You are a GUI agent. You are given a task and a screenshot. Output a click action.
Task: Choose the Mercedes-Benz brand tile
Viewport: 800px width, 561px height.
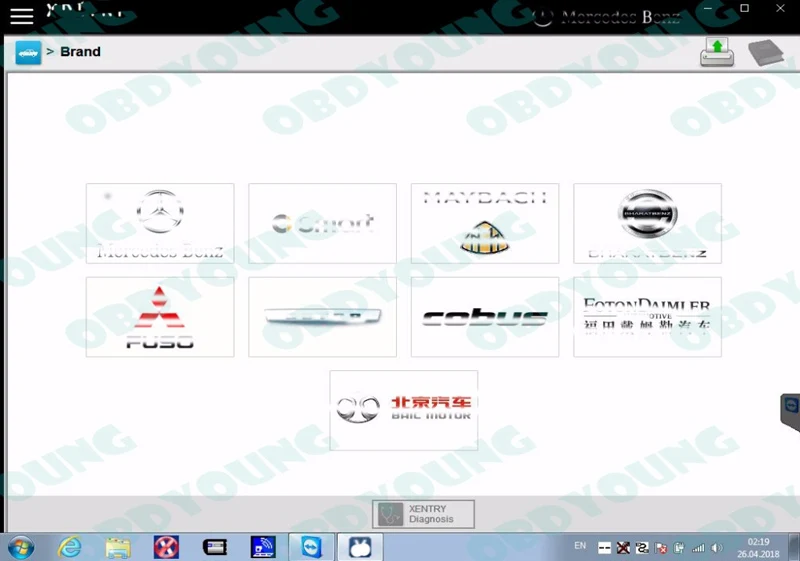(160, 223)
